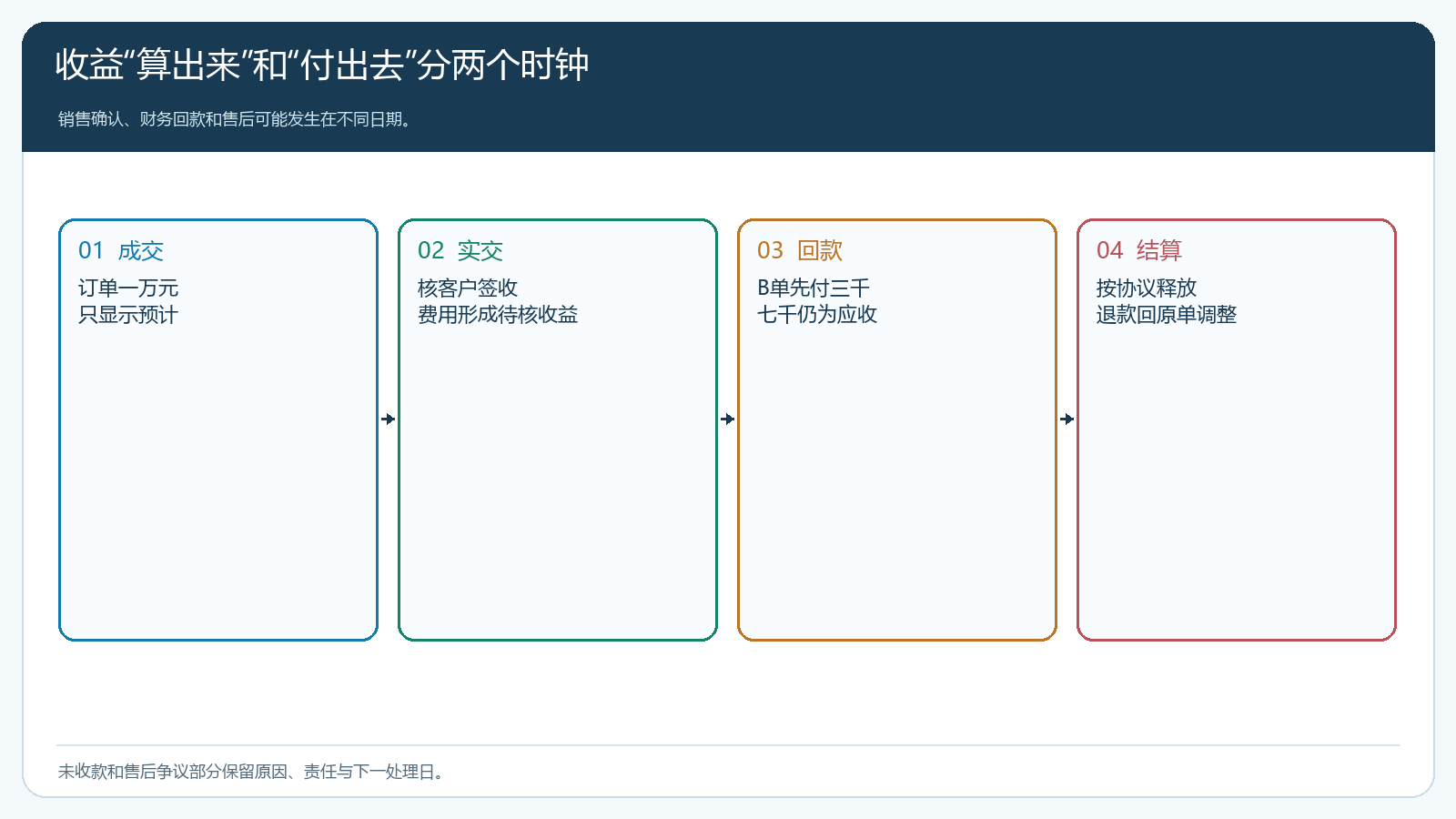Select the blue-bordered 成交 card
The image size is (1456, 819).
click(x=218, y=430)
